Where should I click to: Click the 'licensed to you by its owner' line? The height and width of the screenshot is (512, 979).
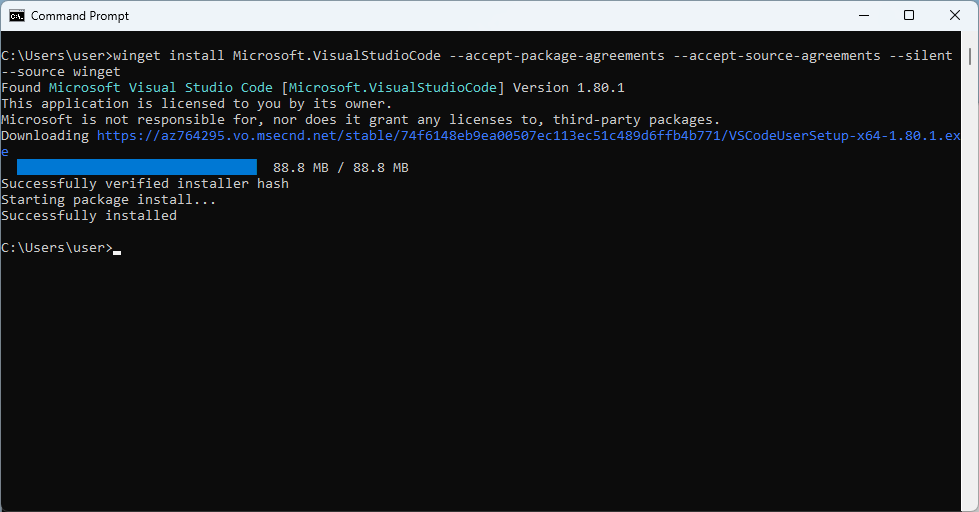(197, 104)
